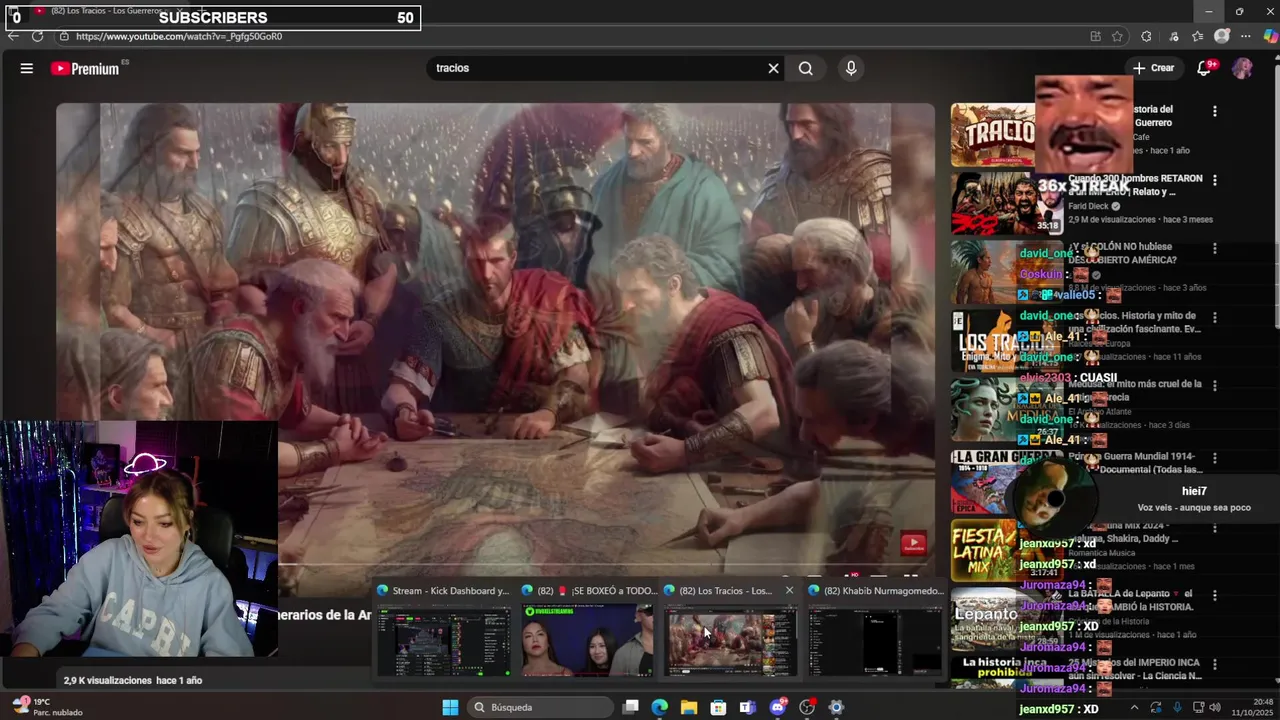Open Settings gear on taskbar
This screenshot has width=1280, height=720.
tap(836, 707)
